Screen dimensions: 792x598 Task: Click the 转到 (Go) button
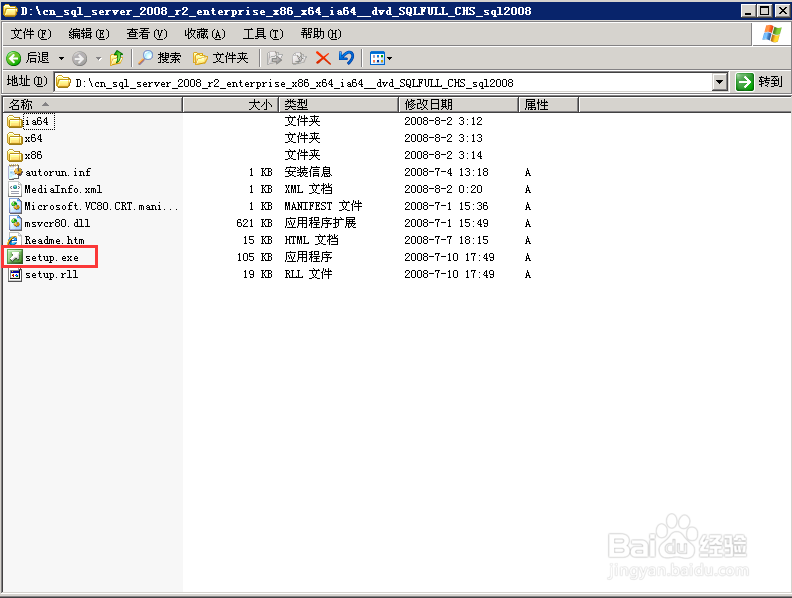point(759,82)
